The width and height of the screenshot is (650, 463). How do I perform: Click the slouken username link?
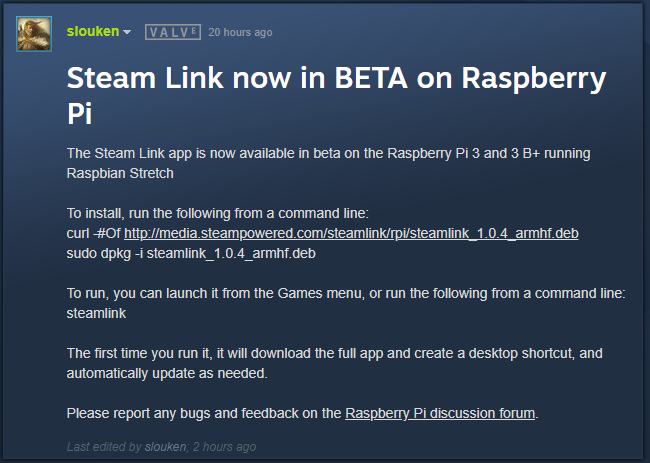(93, 32)
